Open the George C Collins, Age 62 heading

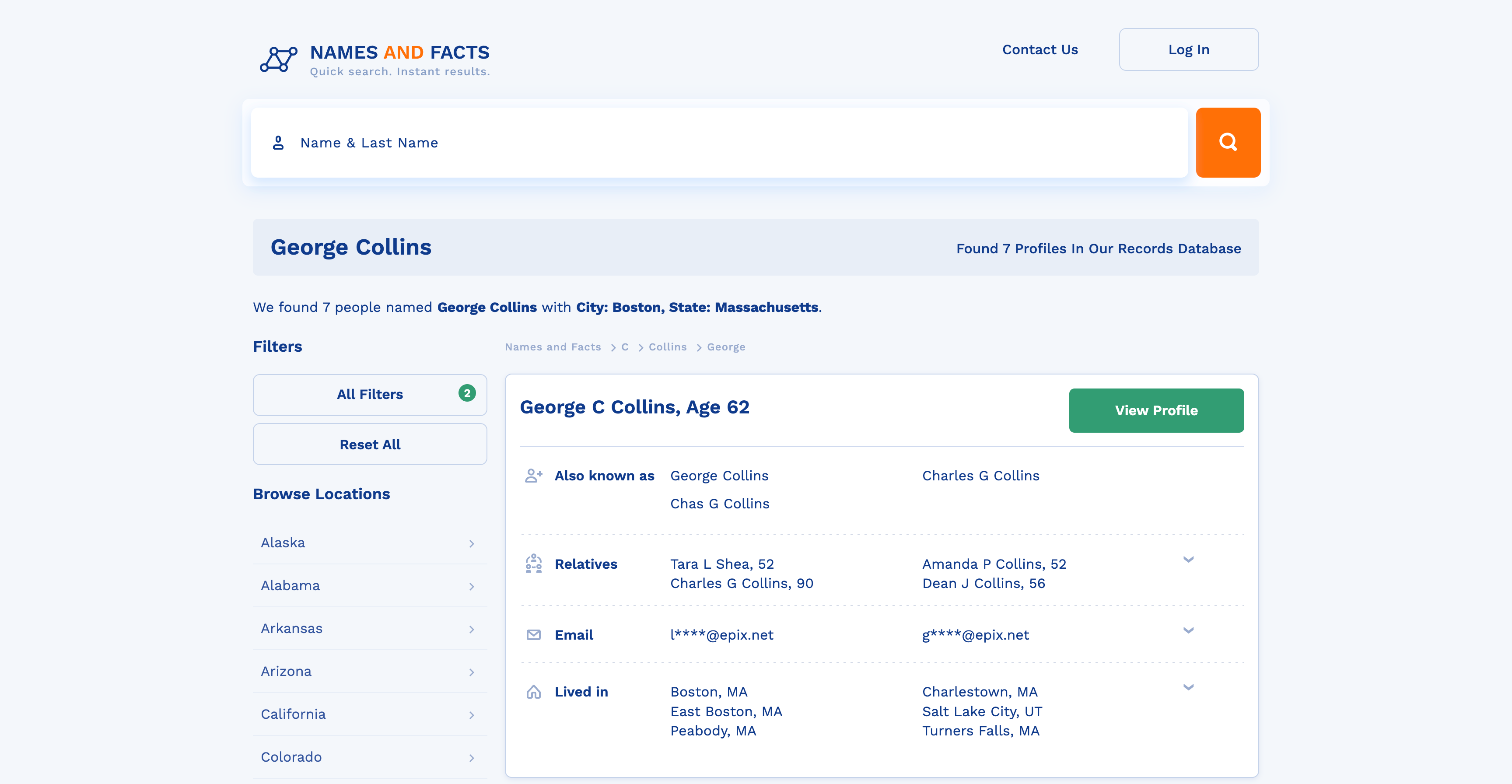634,407
